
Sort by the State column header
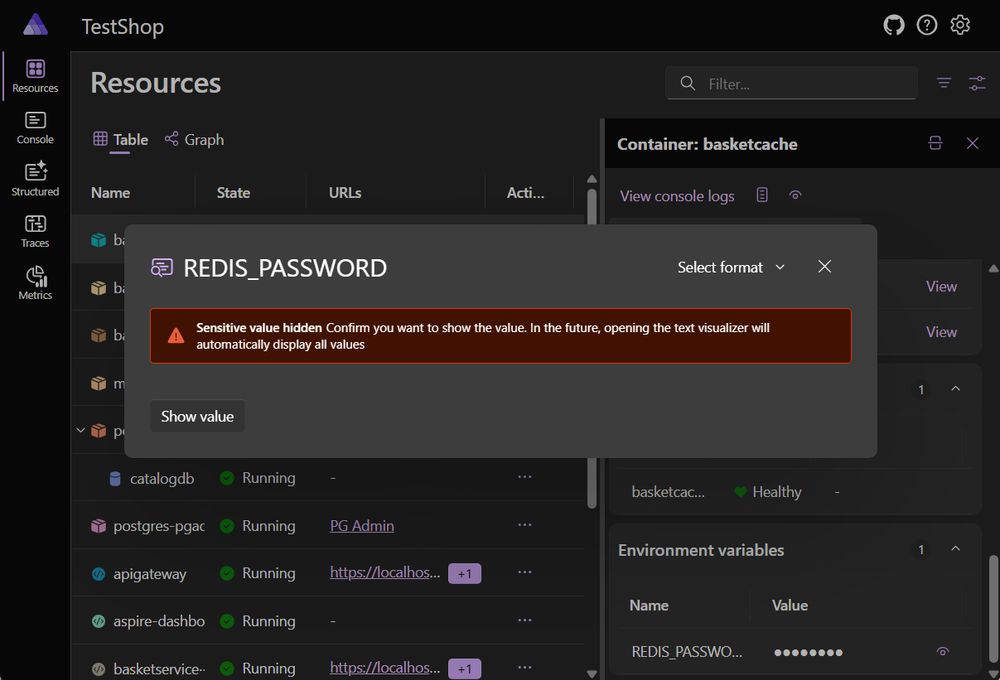point(233,193)
